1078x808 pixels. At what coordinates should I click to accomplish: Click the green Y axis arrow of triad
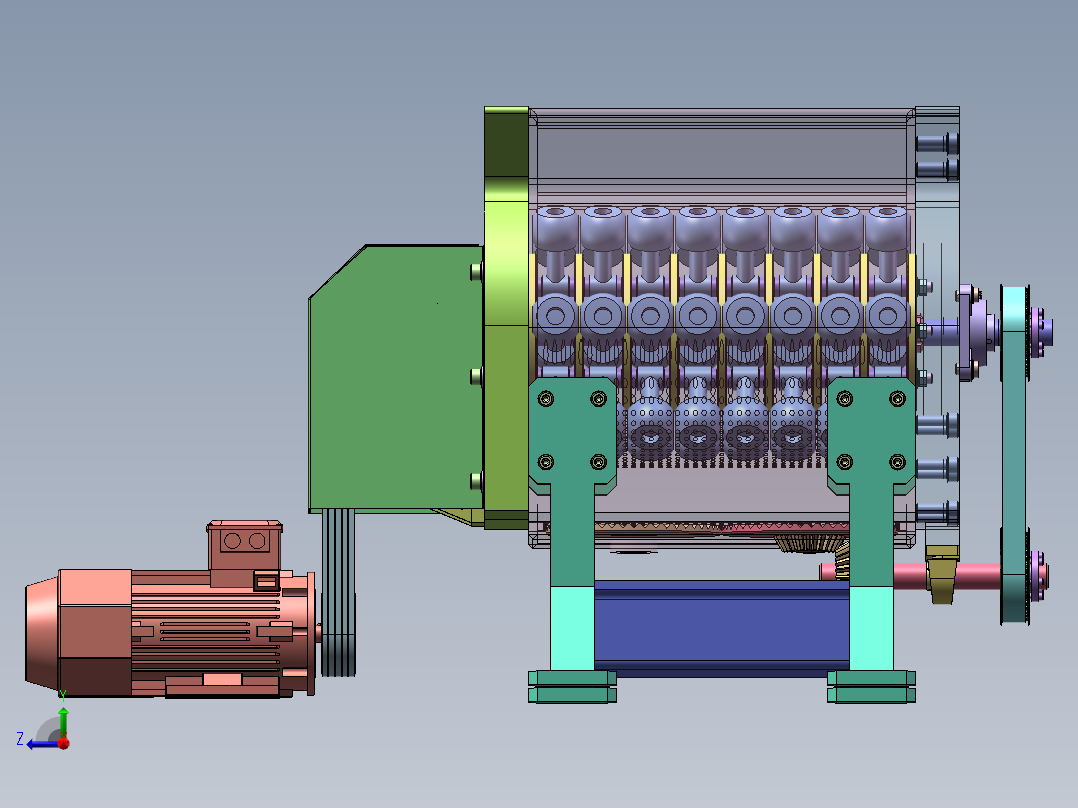[x=63, y=720]
